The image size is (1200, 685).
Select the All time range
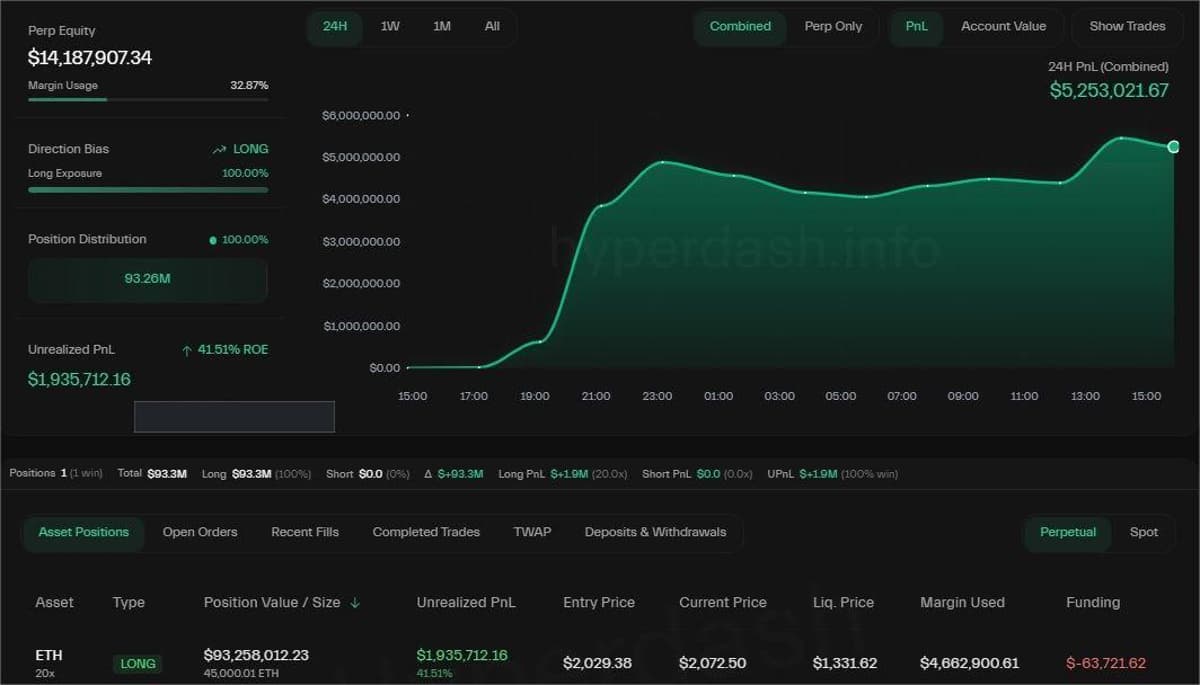pyautogui.click(x=491, y=27)
